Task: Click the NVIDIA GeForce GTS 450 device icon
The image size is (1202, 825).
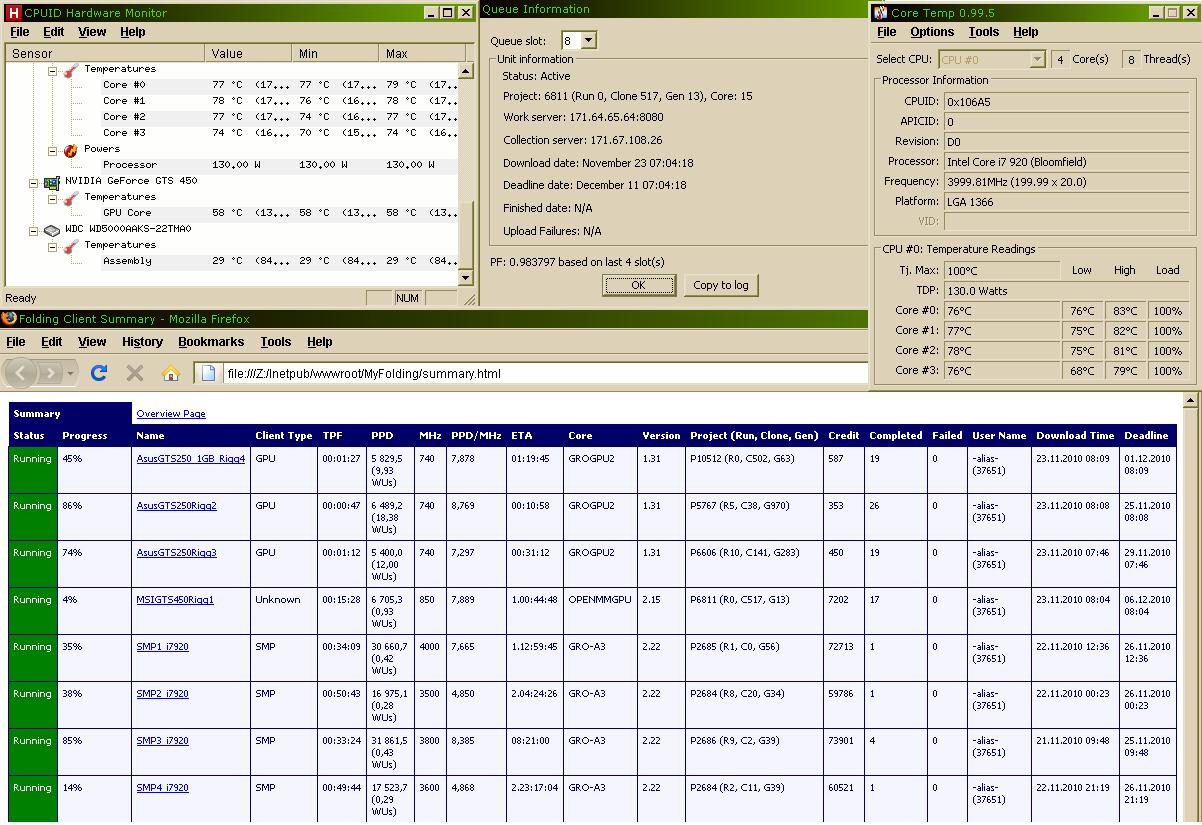Action: tap(52, 181)
